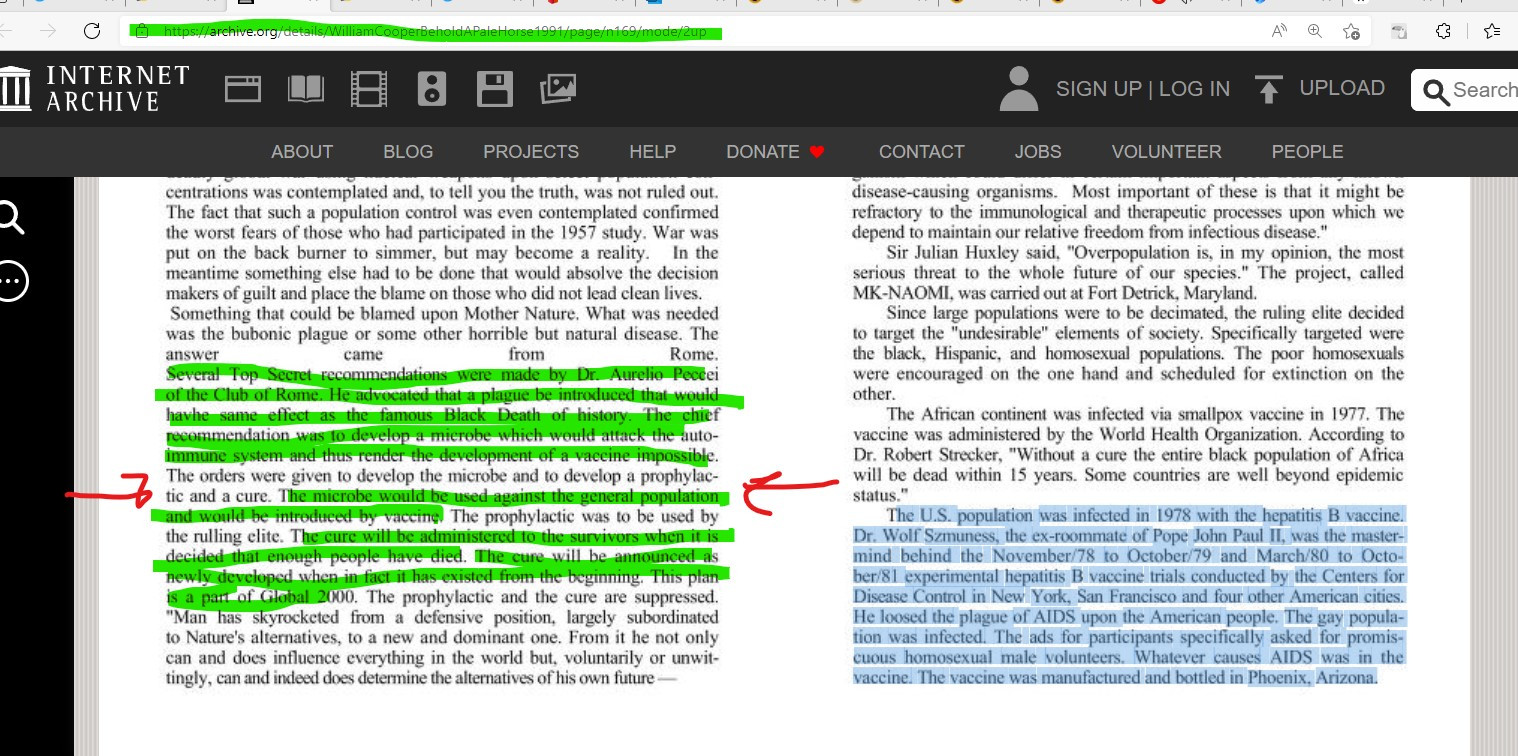The width and height of the screenshot is (1518, 756).
Task: Open the Software floppy-disk icon
Action: click(495, 89)
